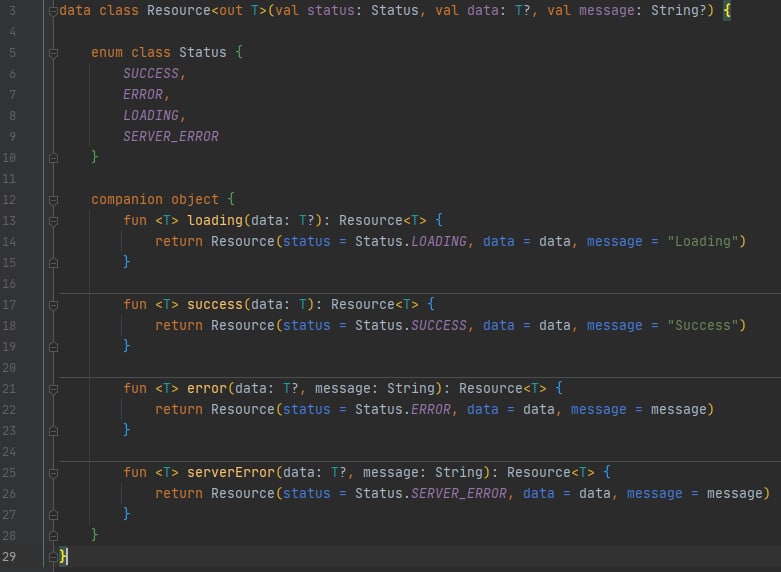Click Status.SERVER_ERROR on line 26

[x=430, y=493]
